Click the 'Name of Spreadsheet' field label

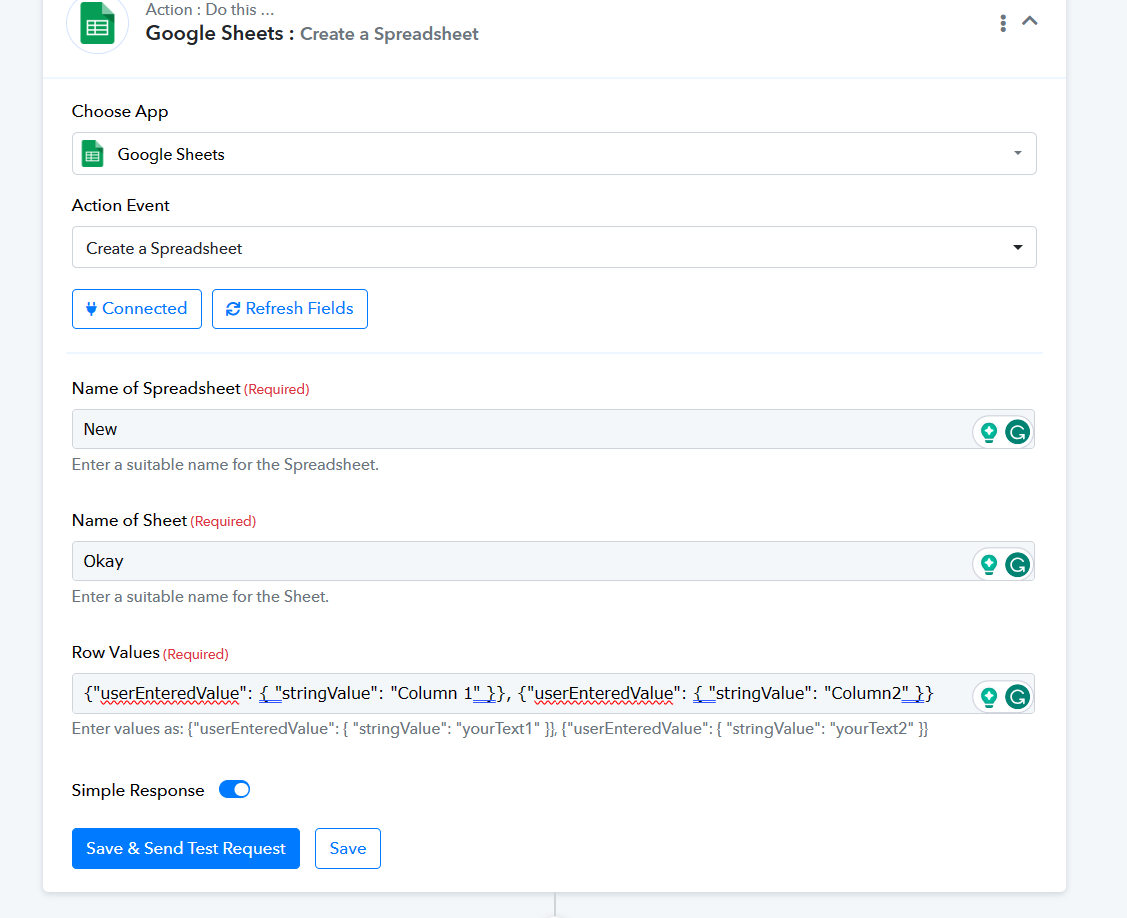(x=156, y=388)
